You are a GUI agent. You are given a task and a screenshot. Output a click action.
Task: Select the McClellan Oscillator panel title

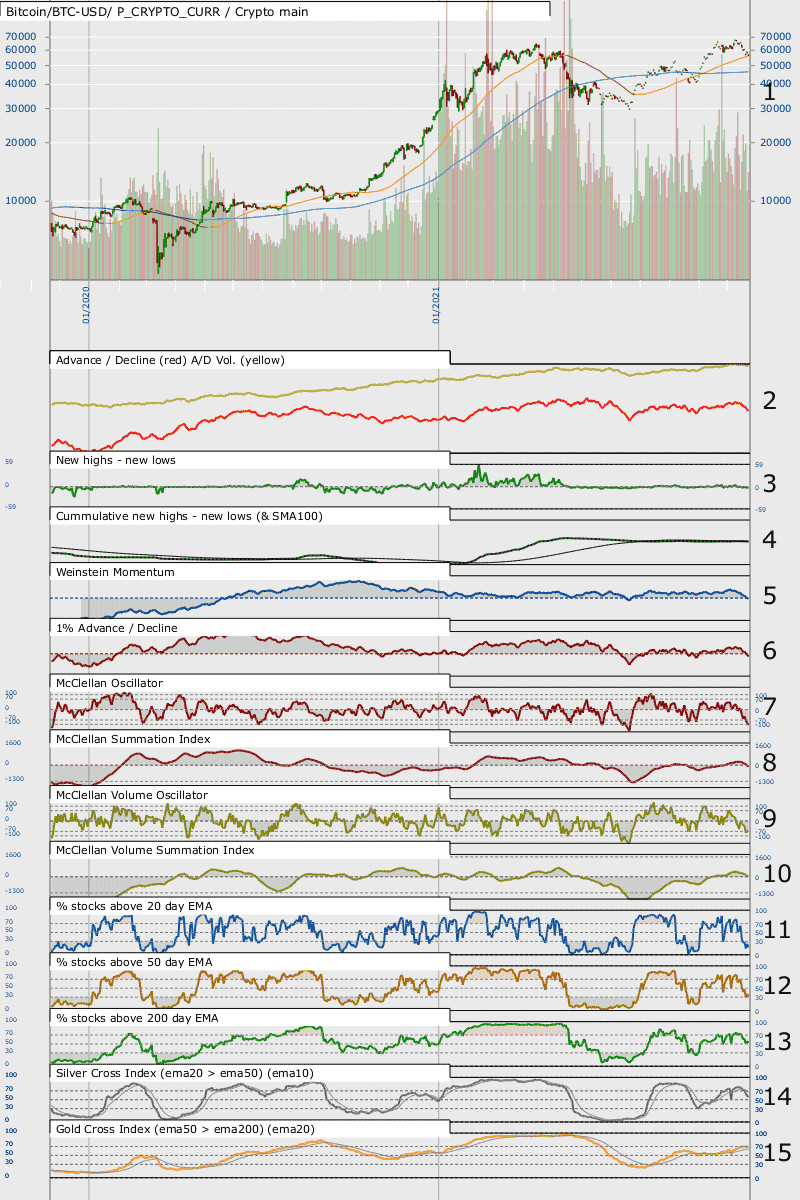click(109, 683)
